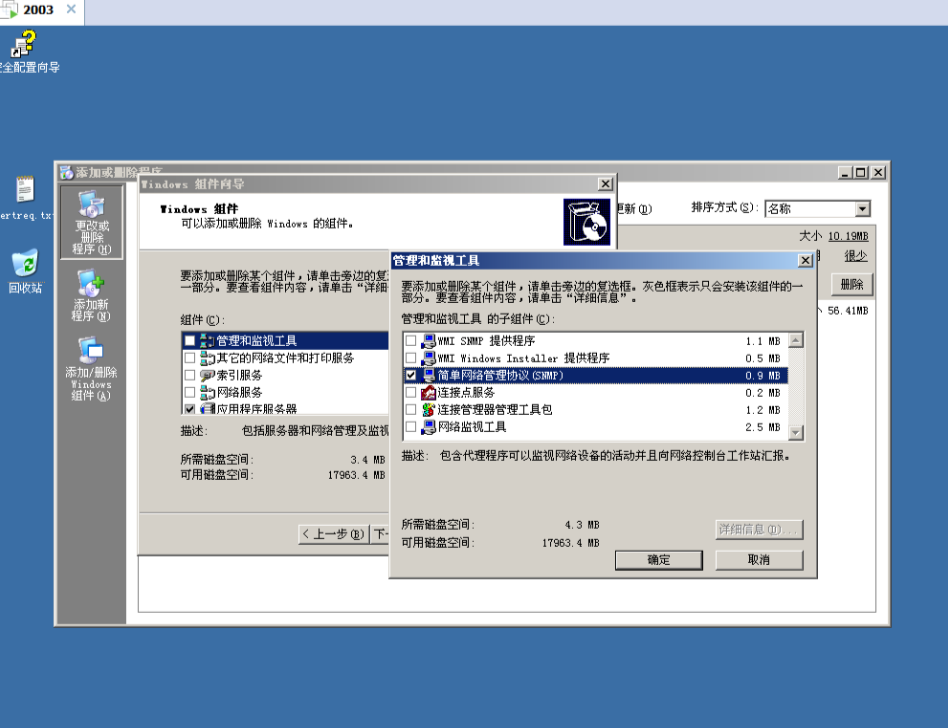Click 确定 in 管理和监视工具 dialog

(658, 560)
